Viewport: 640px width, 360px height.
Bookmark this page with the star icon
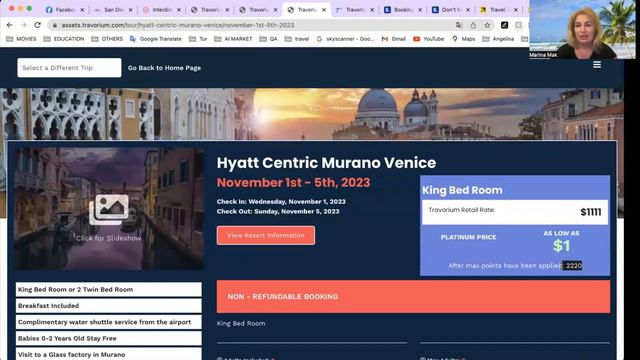(x=487, y=25)
